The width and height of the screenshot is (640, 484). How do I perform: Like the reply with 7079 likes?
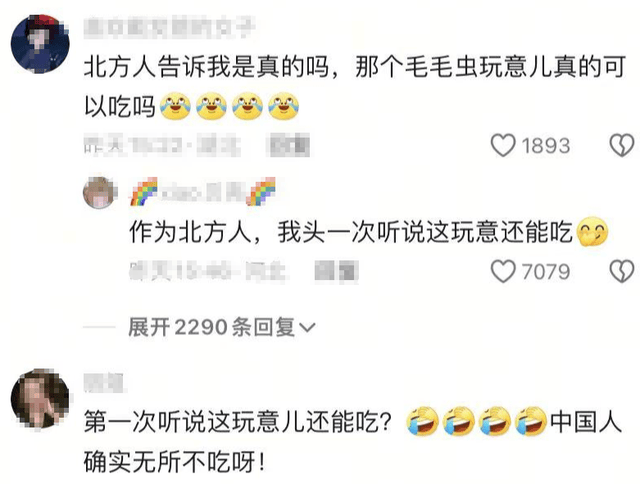[503, 272]
